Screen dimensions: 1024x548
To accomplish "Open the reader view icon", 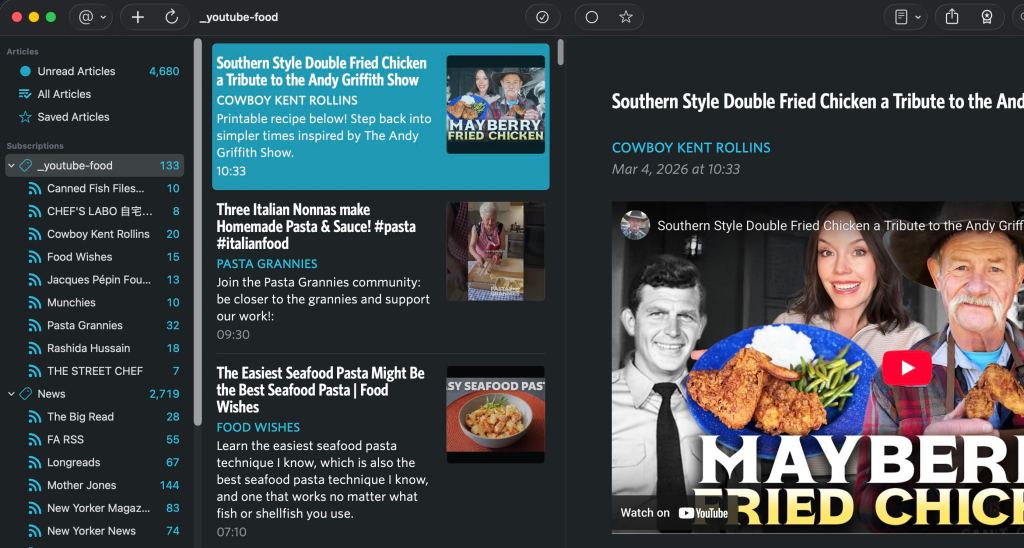I will pyautogui.click(x=901, y=17).
